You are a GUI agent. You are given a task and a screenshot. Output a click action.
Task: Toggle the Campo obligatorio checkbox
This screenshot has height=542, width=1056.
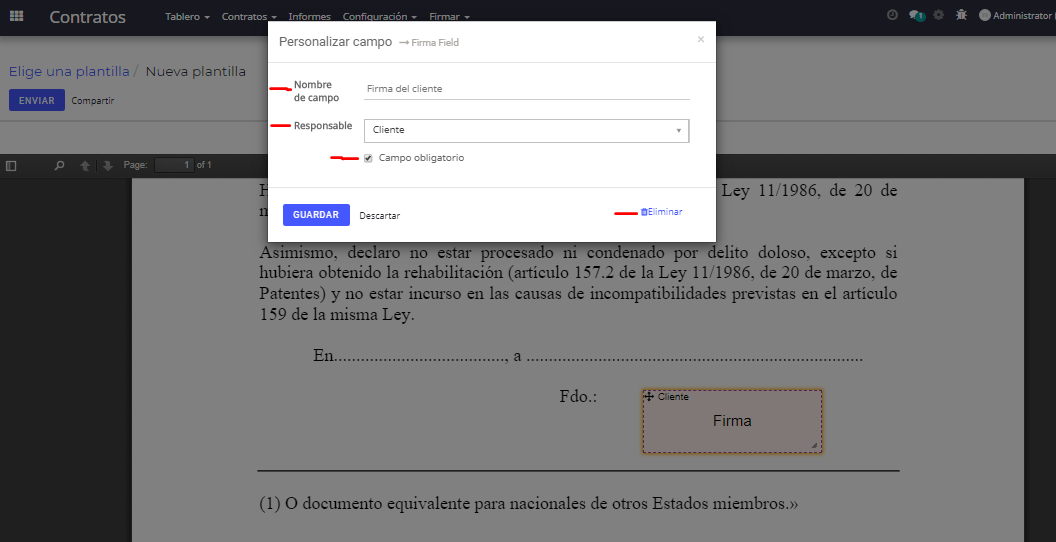tap(368, 158)
